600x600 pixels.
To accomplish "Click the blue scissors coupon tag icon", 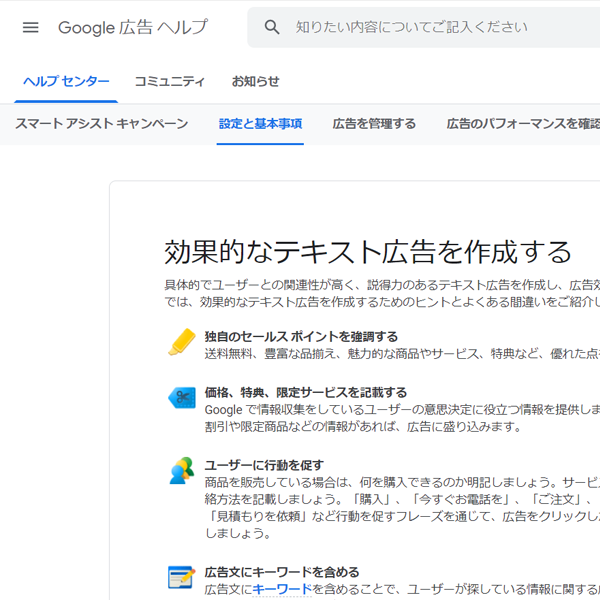I will pyautogui.click(x=182, y=398).
